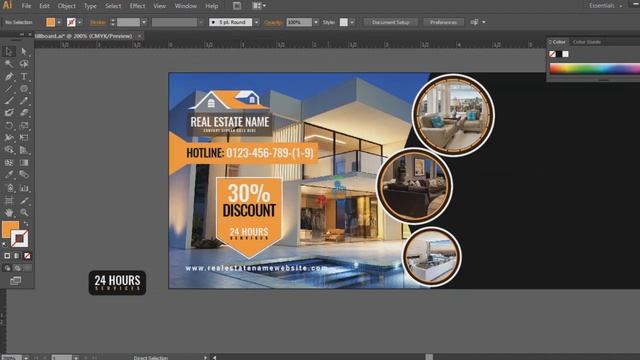The height and width of the screenshot is (360, 640).
Task: Pick the Lasso tool
Action: [24, 64]
